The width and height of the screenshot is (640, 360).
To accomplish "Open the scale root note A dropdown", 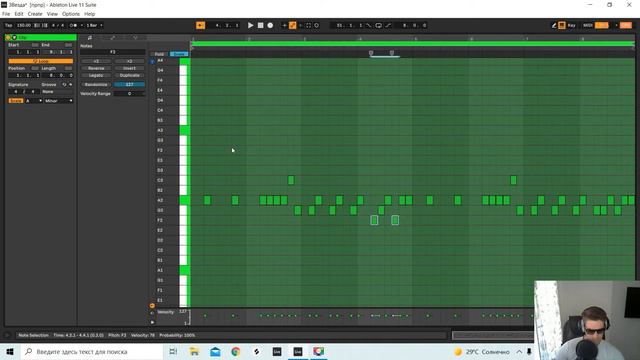I will click(34, 101).
